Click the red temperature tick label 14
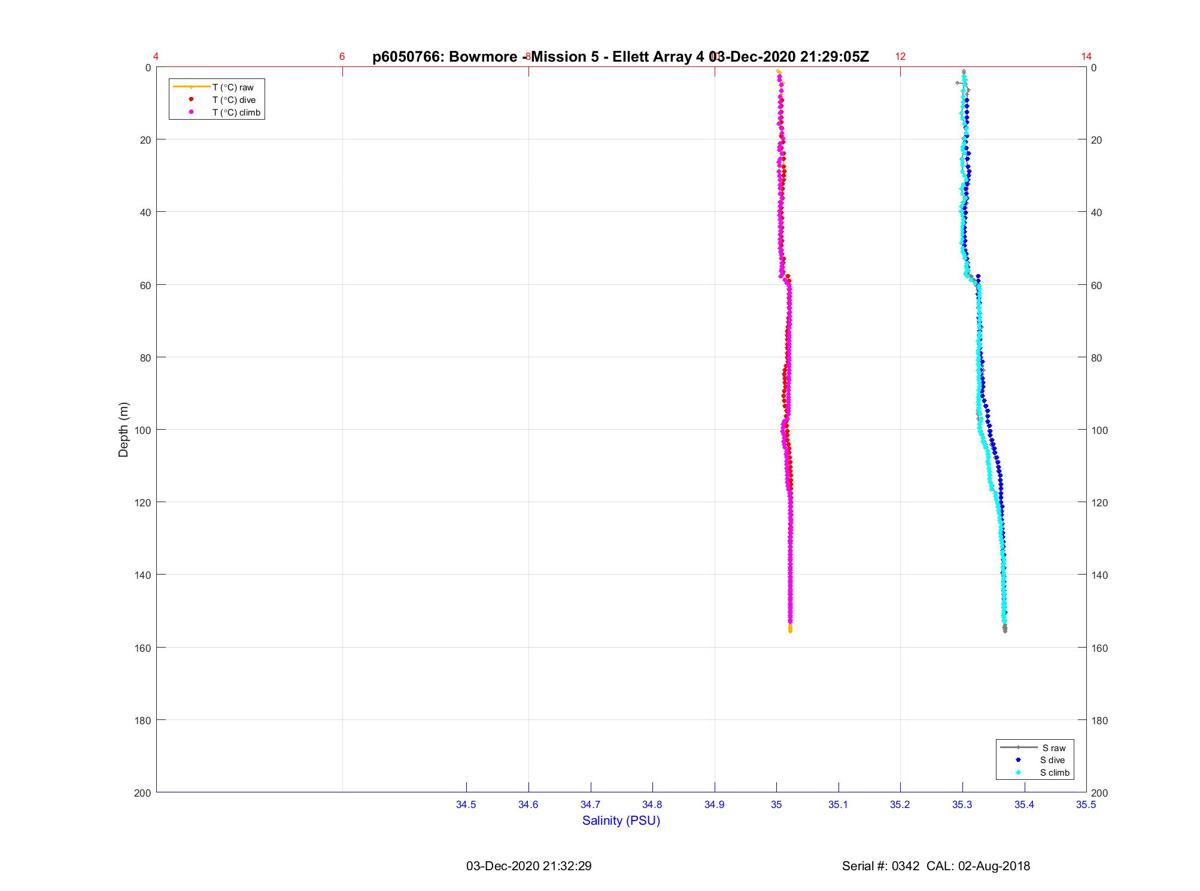The height and width of the screenshot is (891, 1200). (x=1086, y=57)
